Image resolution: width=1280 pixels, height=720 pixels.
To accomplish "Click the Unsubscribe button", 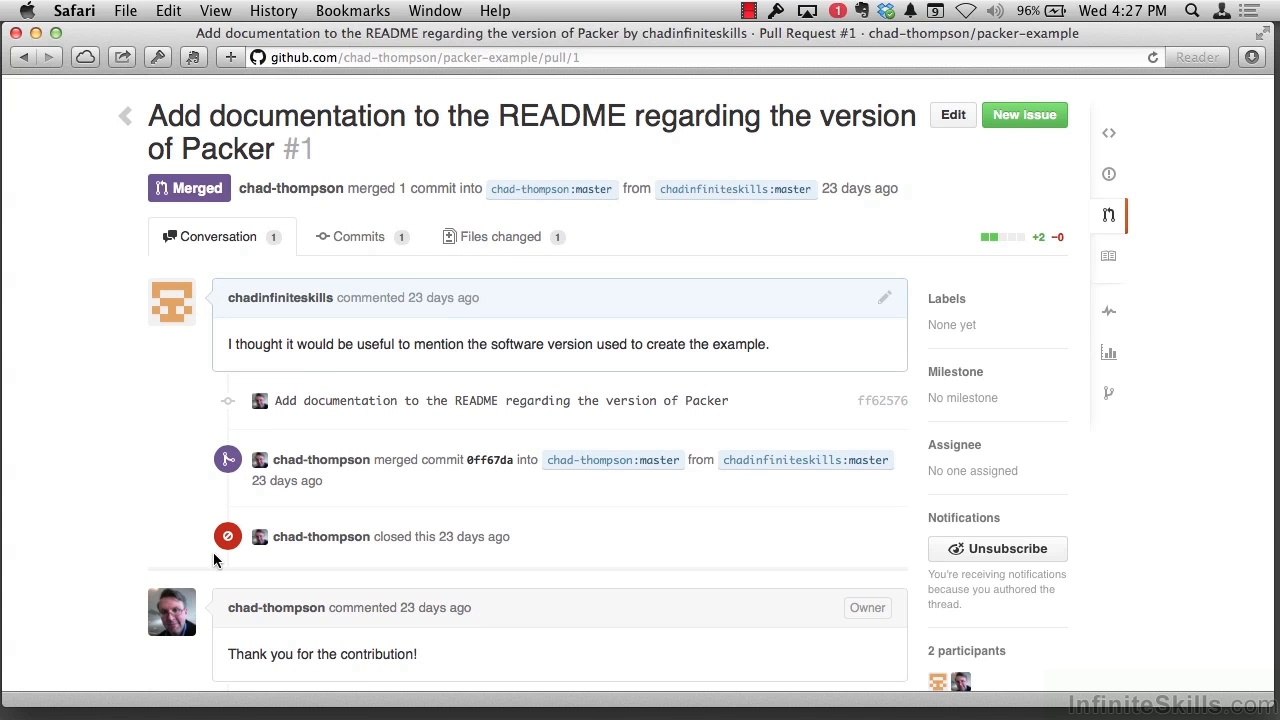I will click(x=998, y=549).
